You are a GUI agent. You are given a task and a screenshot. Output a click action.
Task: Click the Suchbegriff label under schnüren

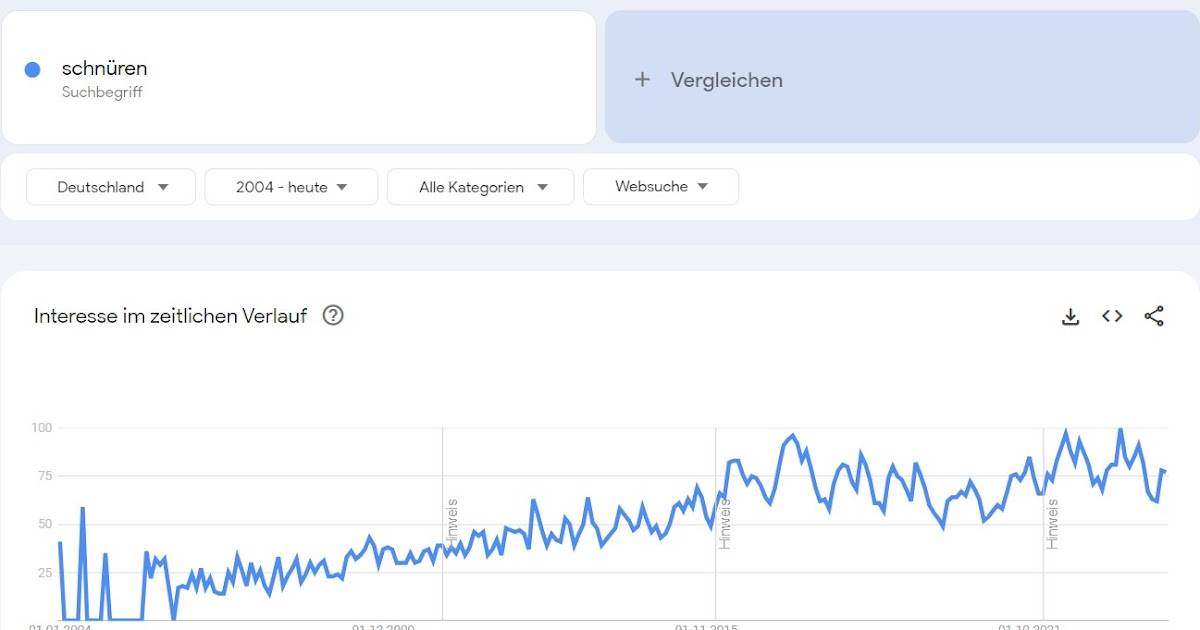point(102,93)
